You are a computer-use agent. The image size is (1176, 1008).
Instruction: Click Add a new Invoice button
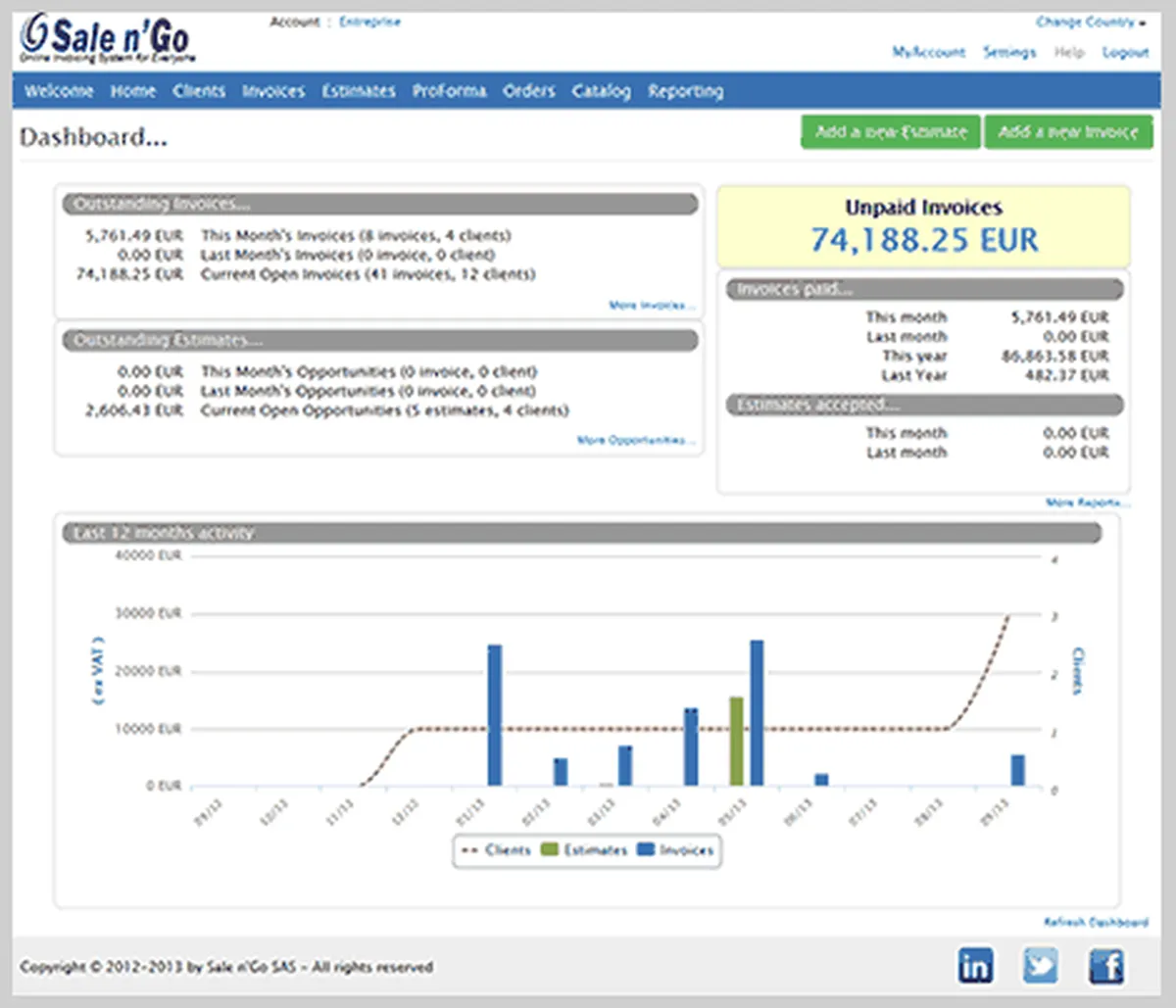pos(1068,132)
